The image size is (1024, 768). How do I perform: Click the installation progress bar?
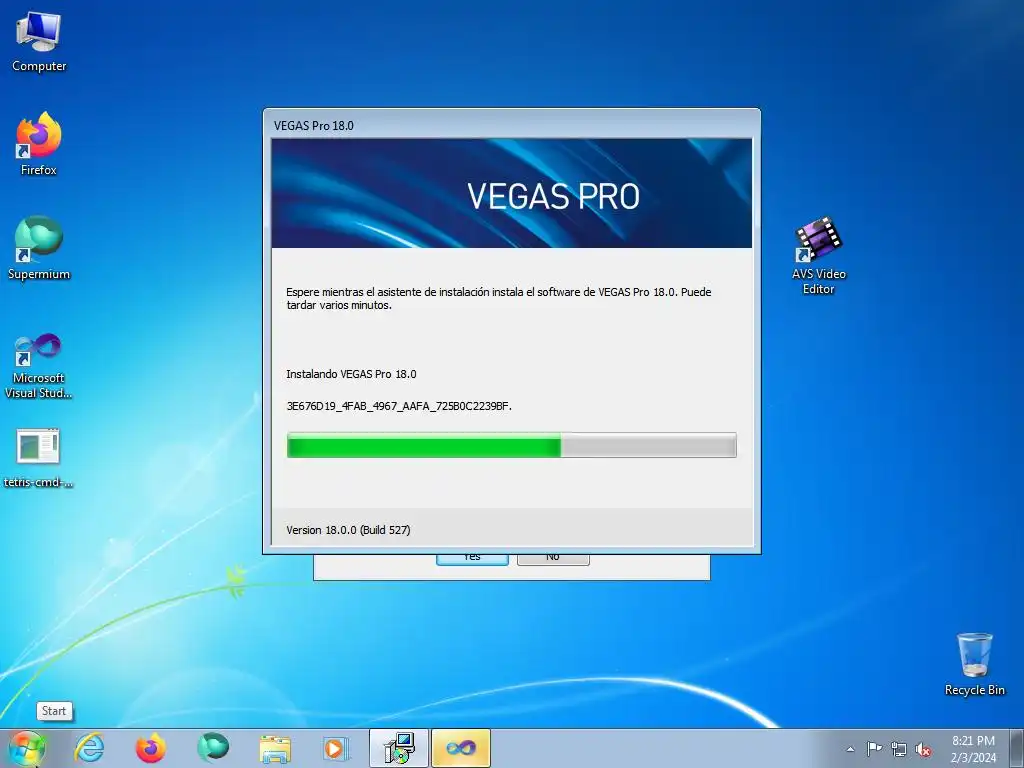pos(511,445)
